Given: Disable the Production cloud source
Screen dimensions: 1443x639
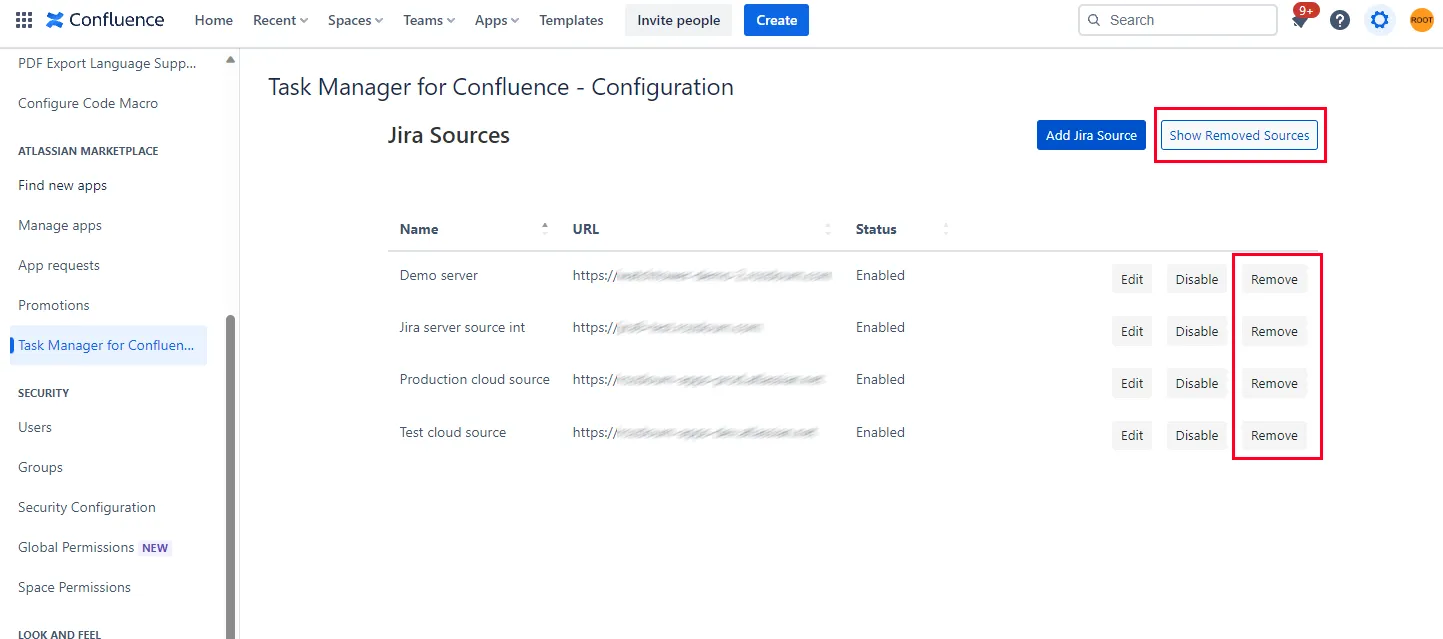Looking at the screenshot, I should tap(1197, 383).
